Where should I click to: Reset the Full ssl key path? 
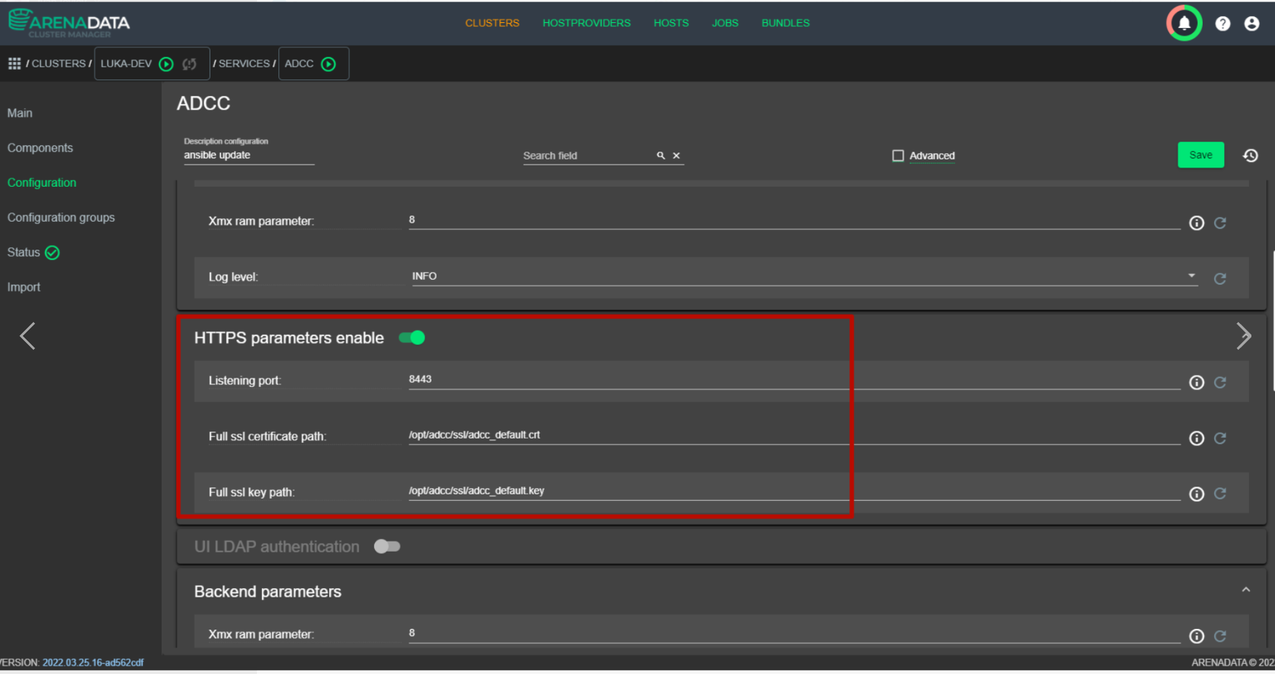(1220, 494)
